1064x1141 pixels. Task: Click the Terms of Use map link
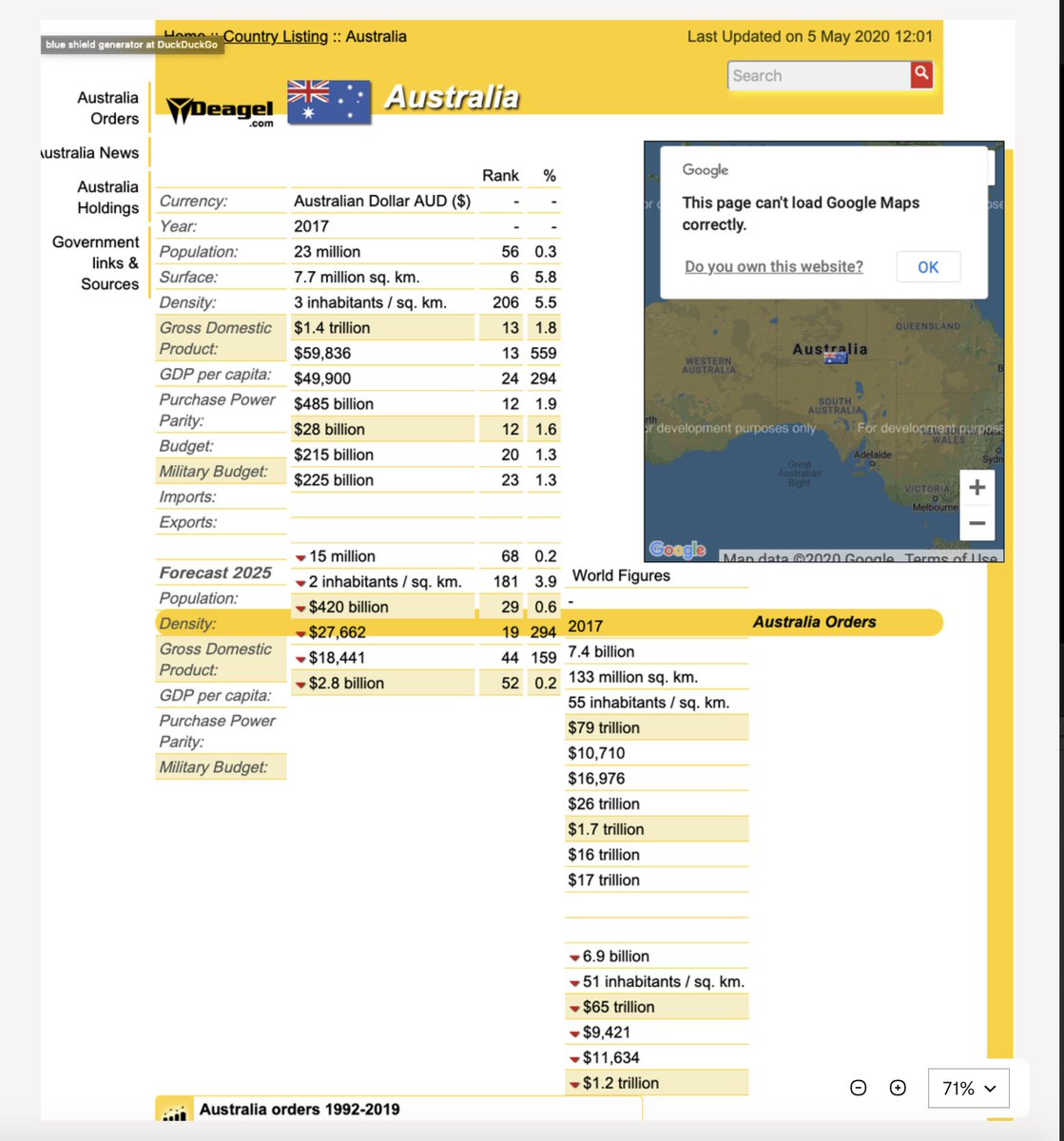pyautogui.click(x=951, y=558)
